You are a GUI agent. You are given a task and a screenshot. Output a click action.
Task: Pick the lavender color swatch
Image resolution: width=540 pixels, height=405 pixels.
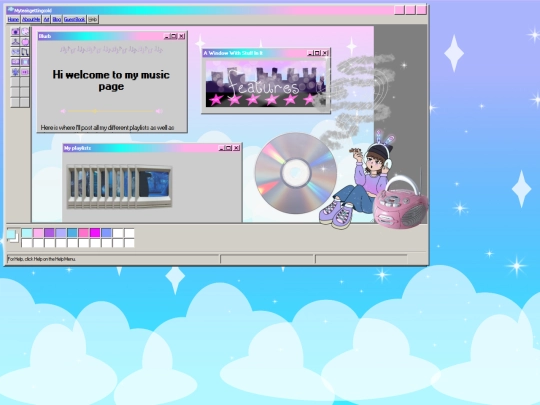click(61, 233)
